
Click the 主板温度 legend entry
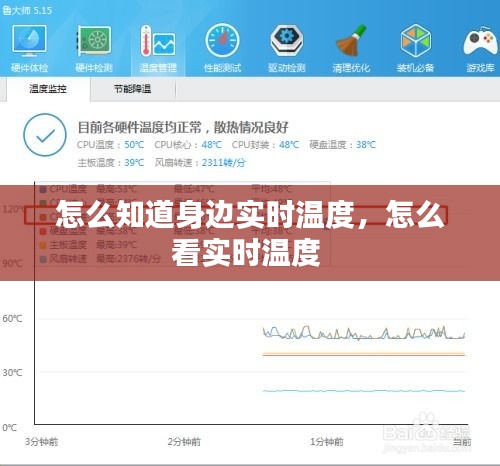pyautogui.click(x=63, y=245)
